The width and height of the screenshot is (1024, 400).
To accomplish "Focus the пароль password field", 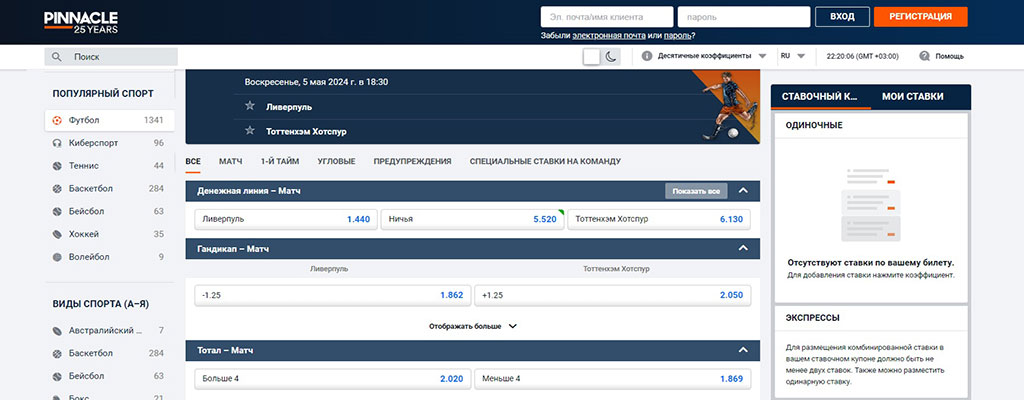I will (744, 16).
